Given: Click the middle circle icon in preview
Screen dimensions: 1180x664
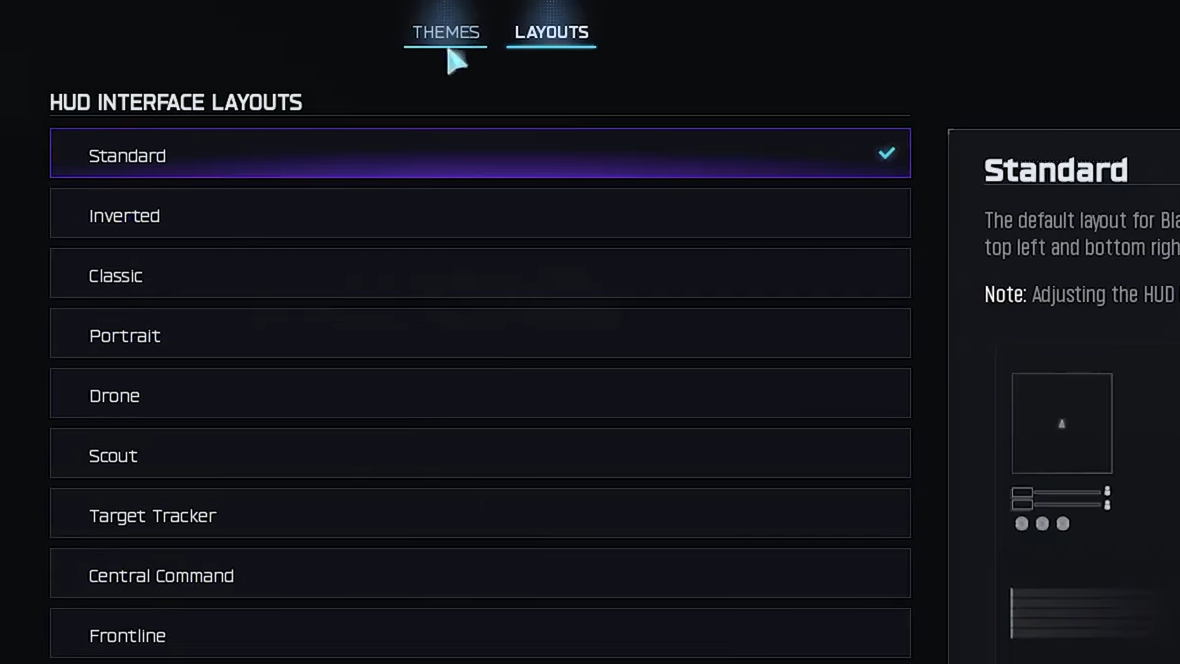Looking at the screenshot, I should pos(1042,523).
